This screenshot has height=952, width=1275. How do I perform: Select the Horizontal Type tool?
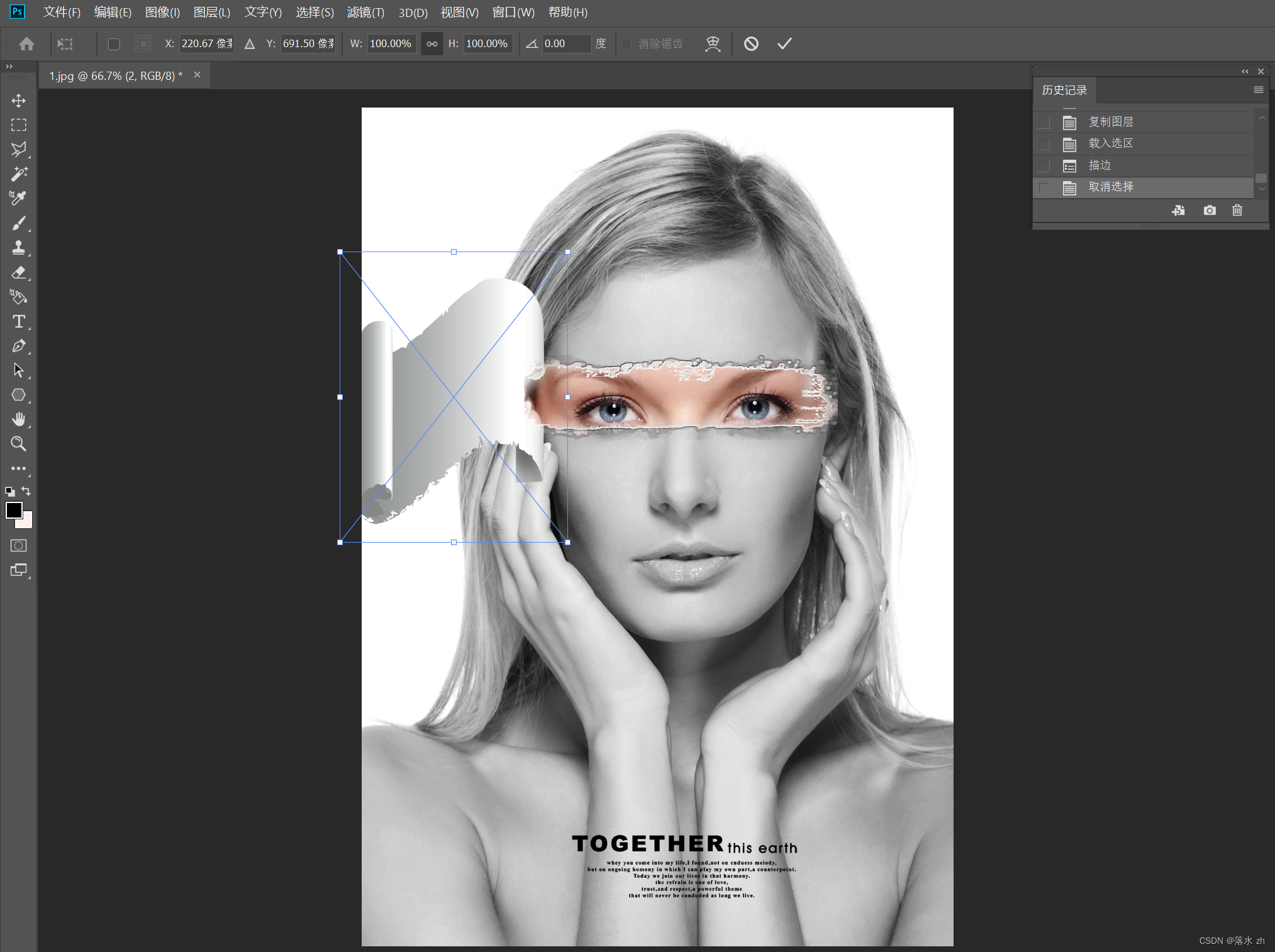(x=18, y=321)
